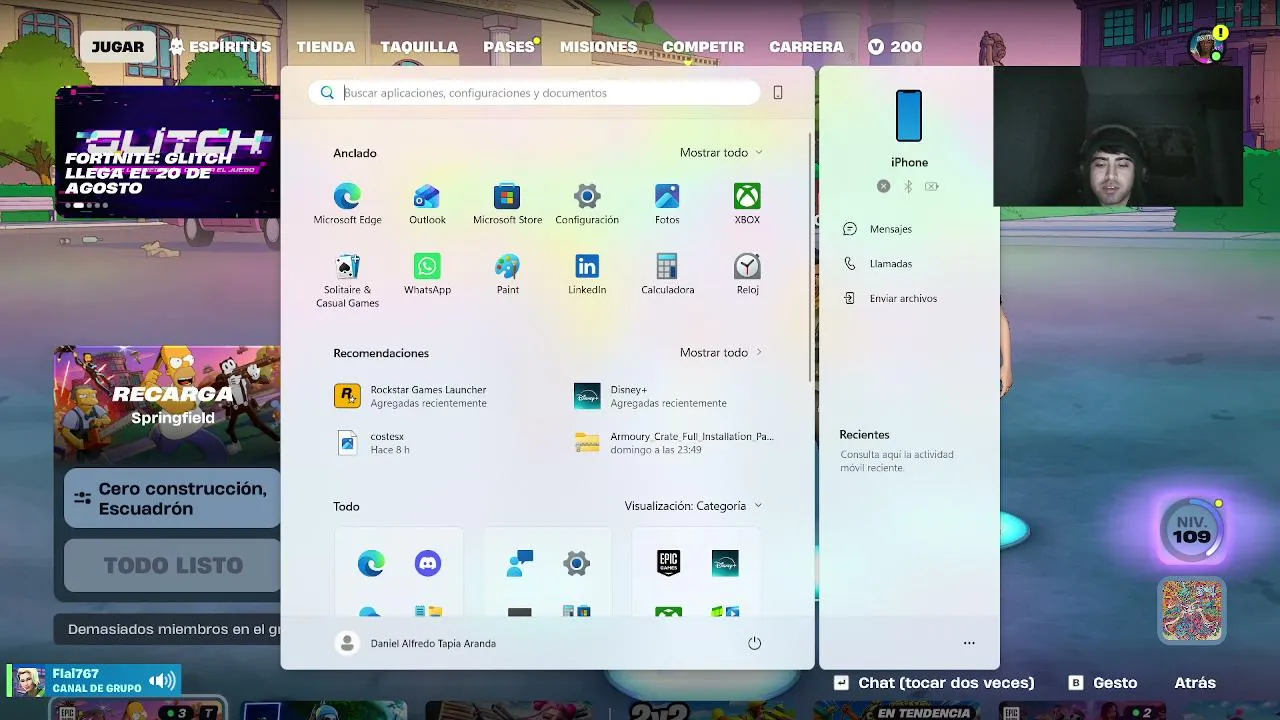
Task: Switch to the JUGAR tab in Fortnite
Action: tap(118, 47)
